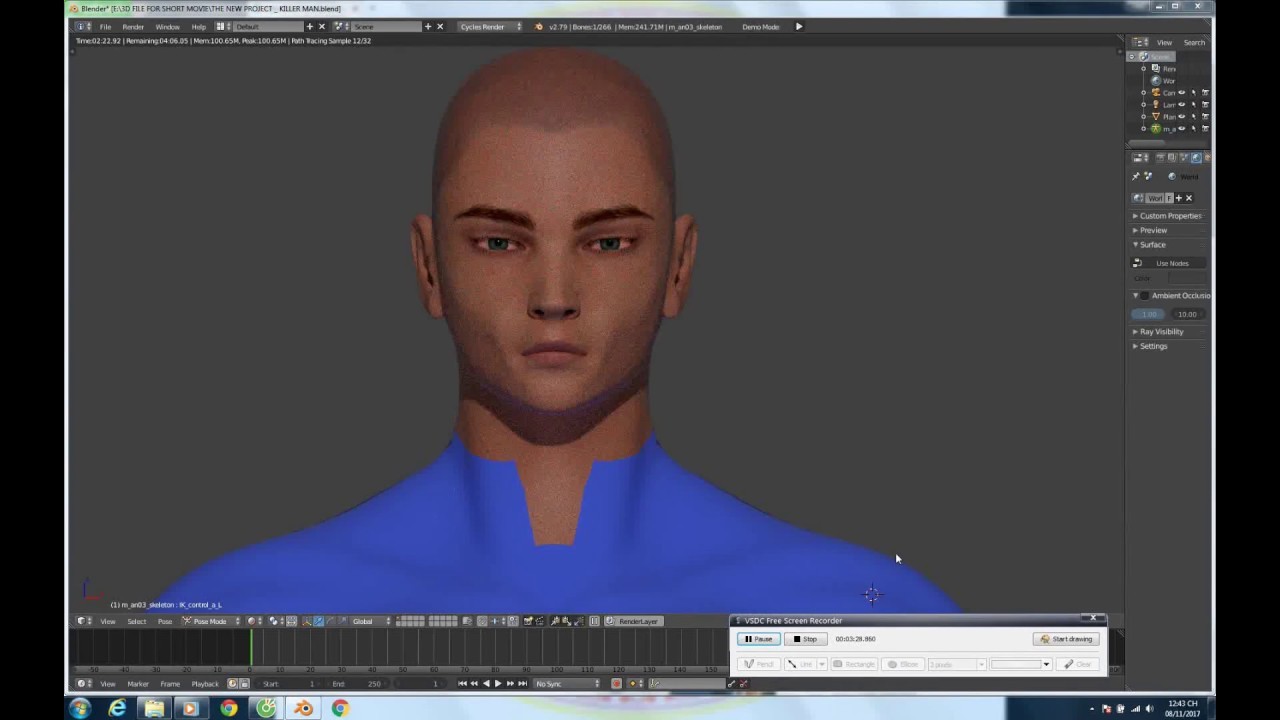Image resolution: width=1280 pixels, height=720 pixels.
Task: Click the End frame 250 field
Action: click(358, 684)
